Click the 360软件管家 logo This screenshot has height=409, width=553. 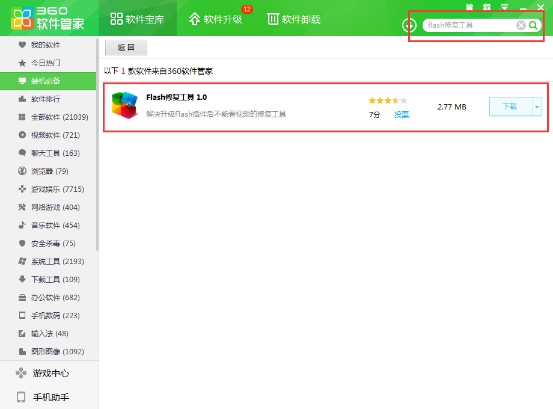48,18
